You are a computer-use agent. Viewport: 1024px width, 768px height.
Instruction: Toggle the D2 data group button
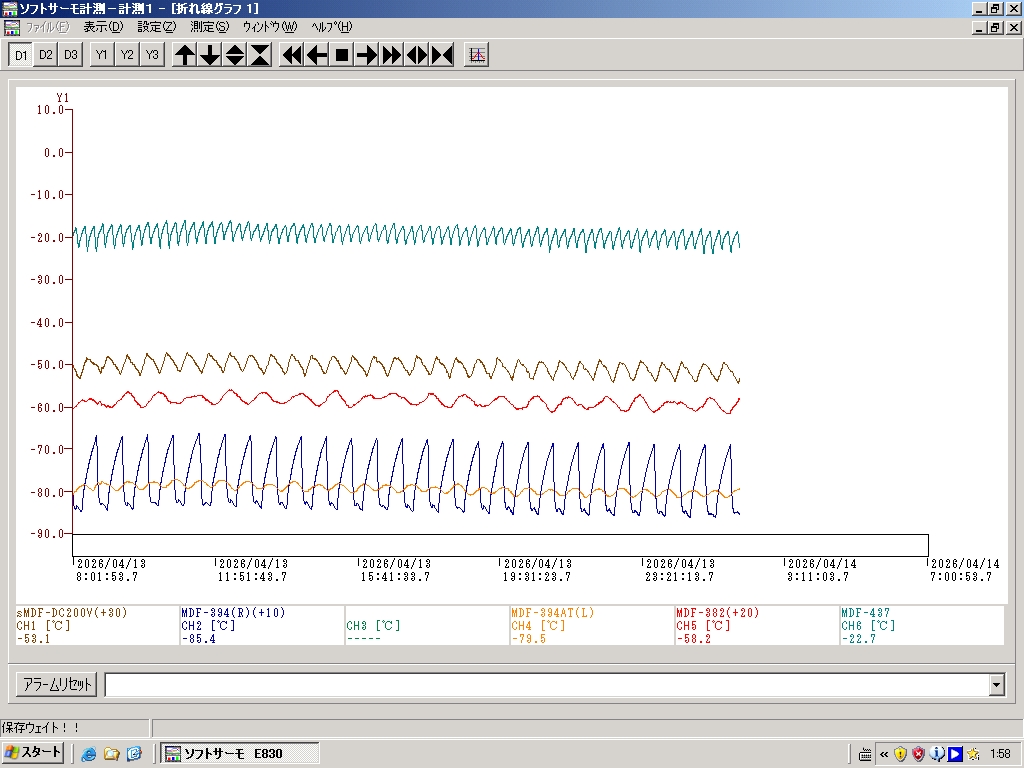click(46, 55)
